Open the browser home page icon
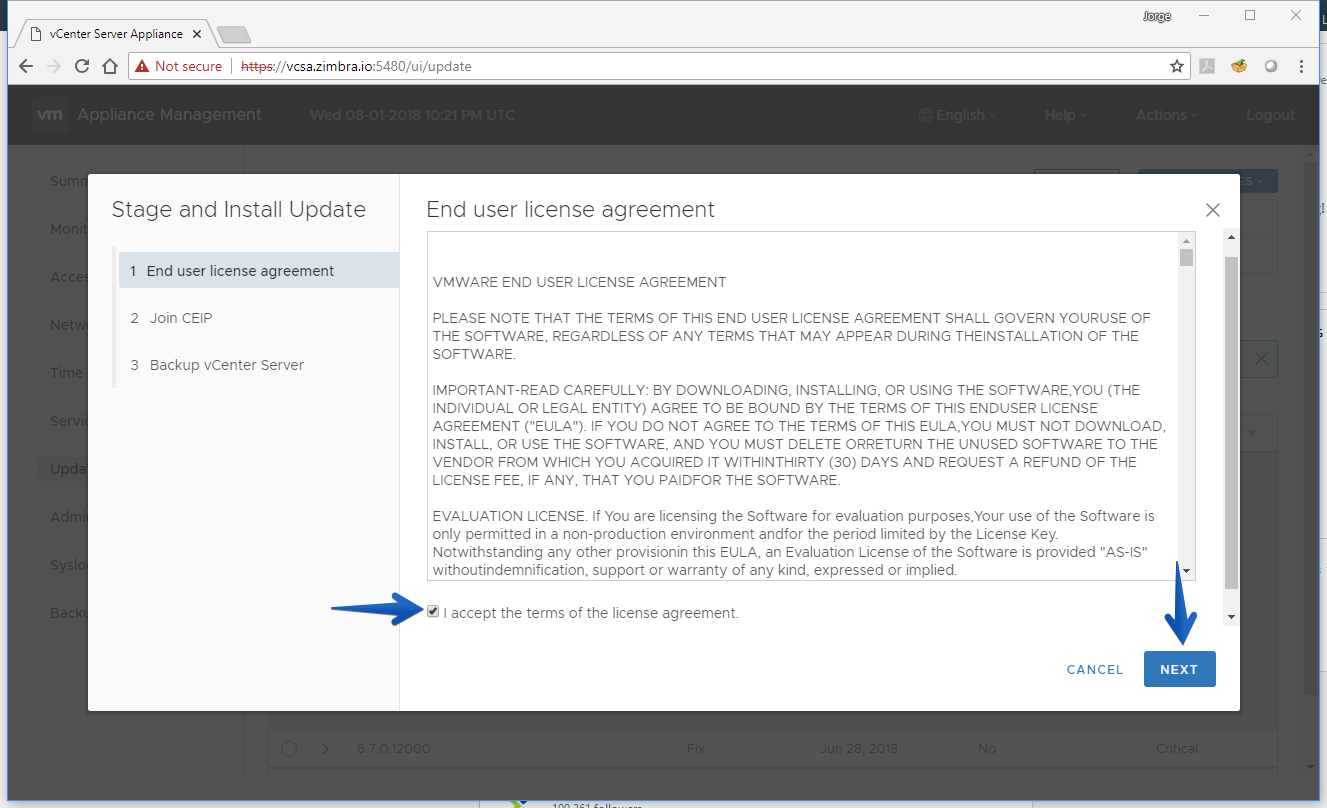The height and width of the screenshot is (808, 1327). 110,66
